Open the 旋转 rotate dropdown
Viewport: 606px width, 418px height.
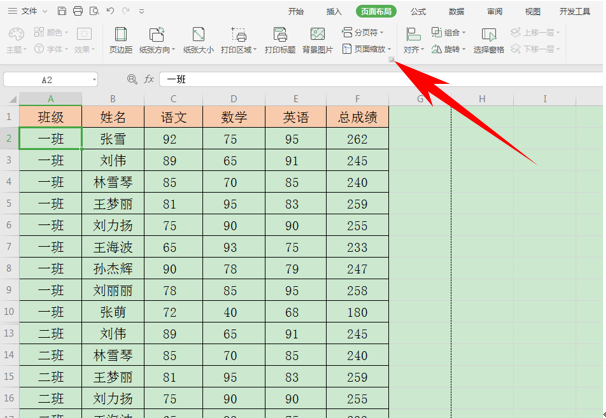[x=449, y=49]
